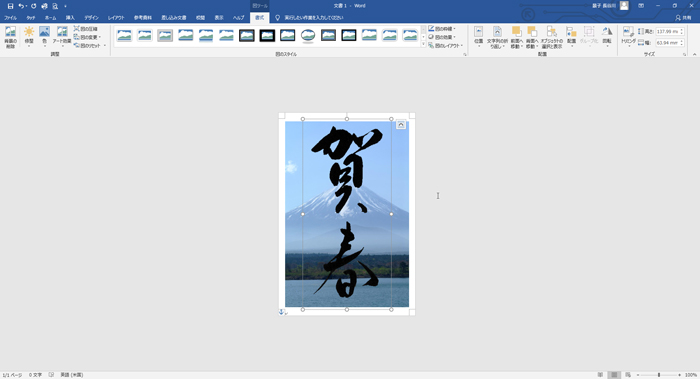700x379 pixels.
Task: Open the File (ファイル) tab
Action: pos(10,18)
